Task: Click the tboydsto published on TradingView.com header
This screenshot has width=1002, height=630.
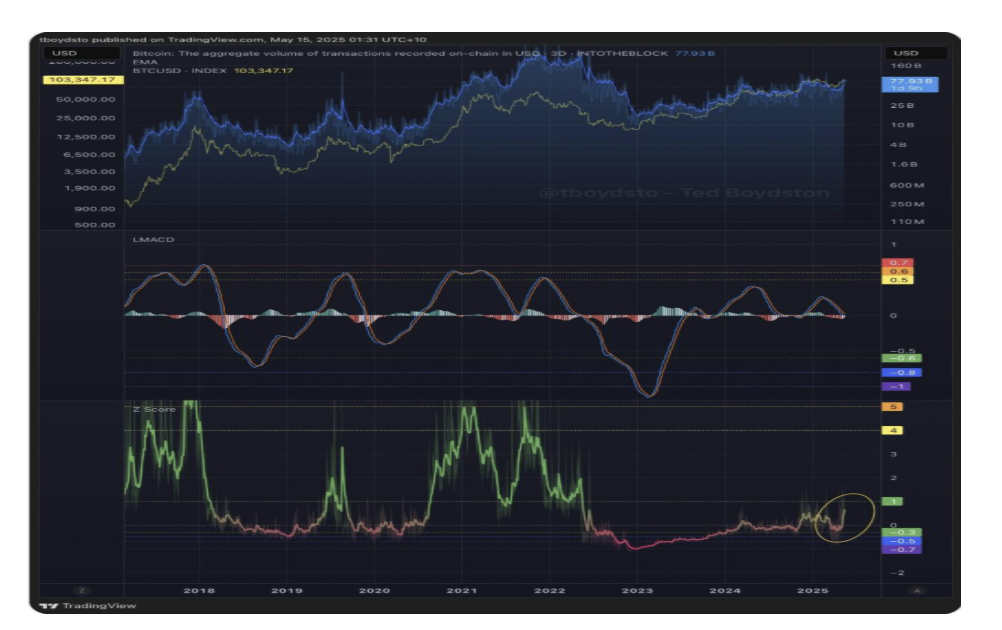Action: (233, 40)
